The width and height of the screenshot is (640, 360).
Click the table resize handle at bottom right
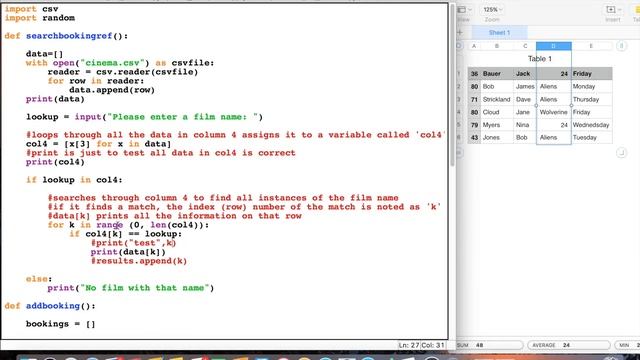pos(621,153)
